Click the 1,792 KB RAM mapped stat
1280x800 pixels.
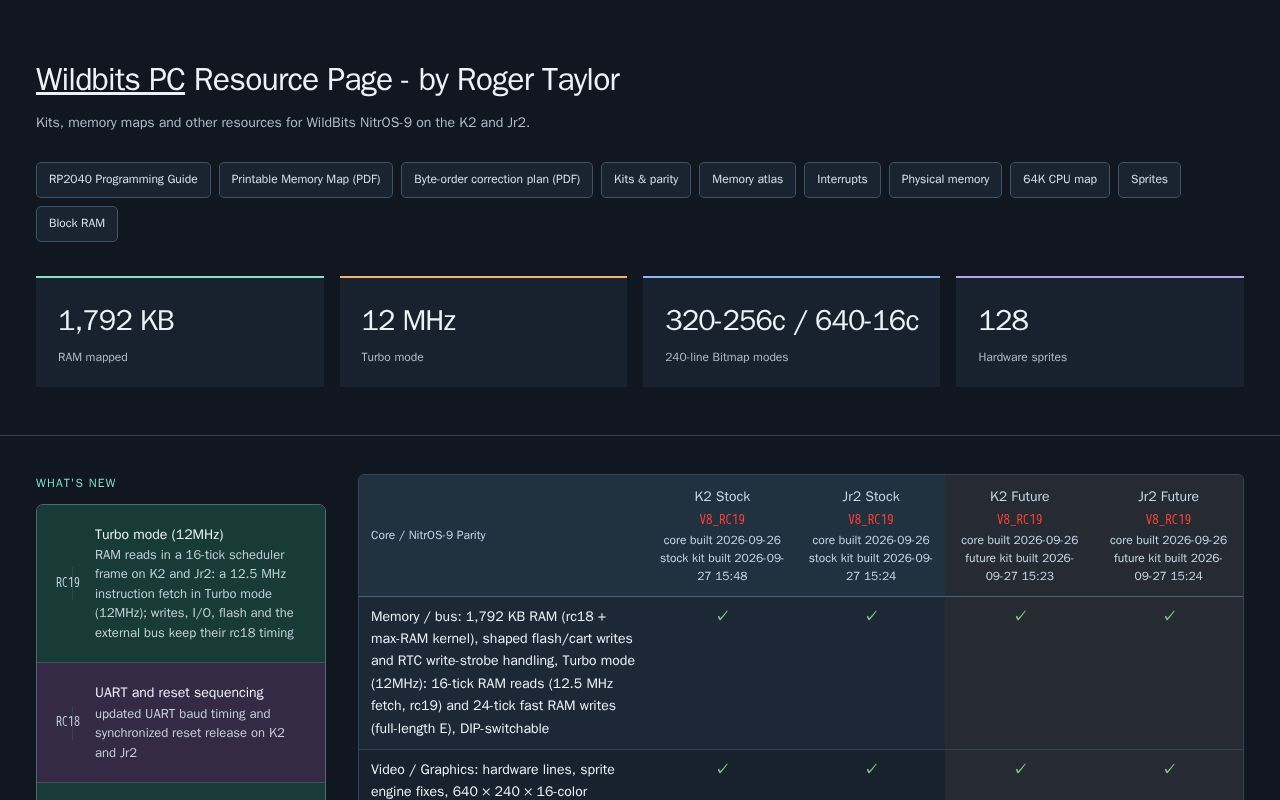(180, 332)
